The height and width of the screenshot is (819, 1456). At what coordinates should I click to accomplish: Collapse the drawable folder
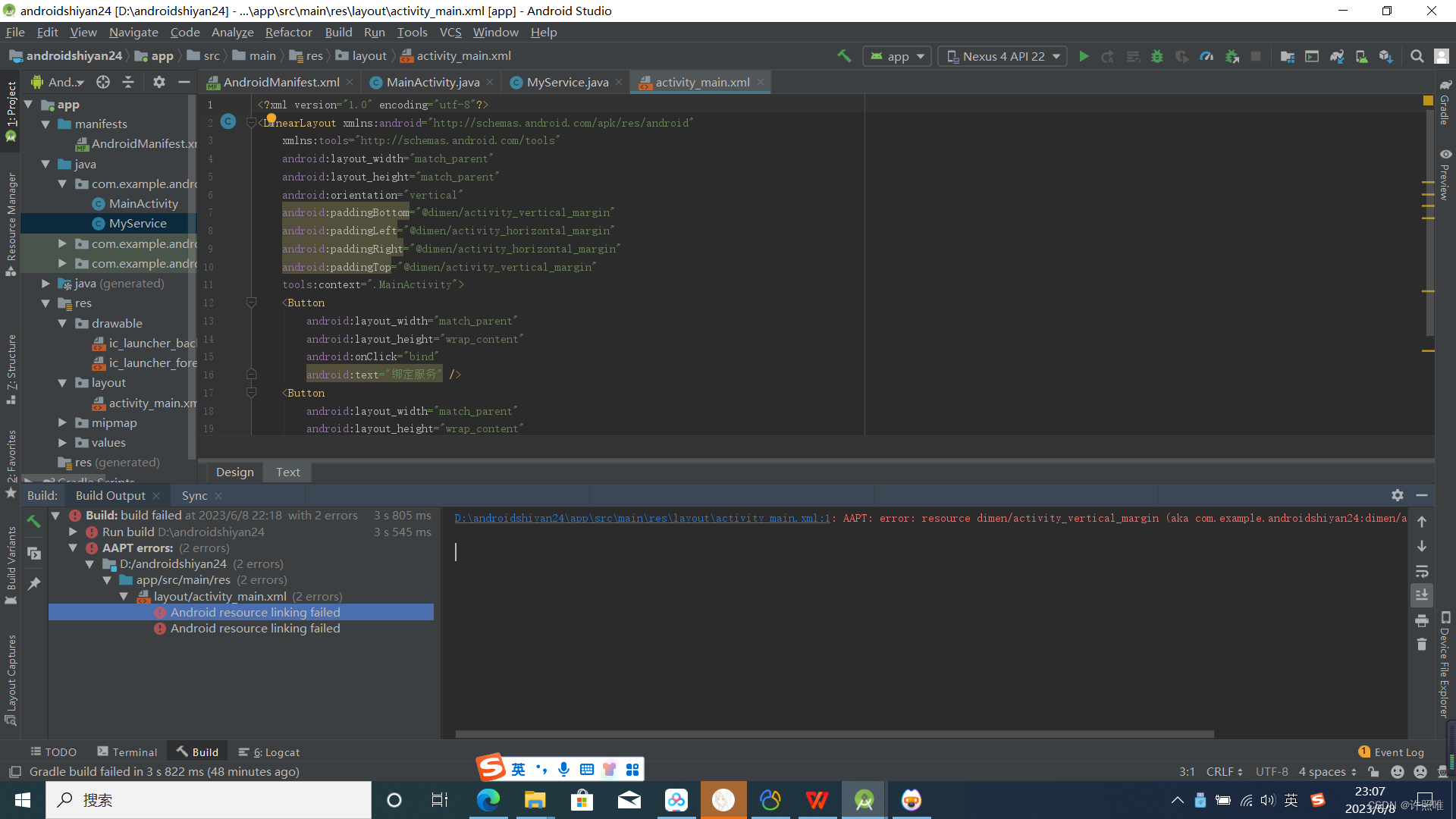(x=62, y=323)
